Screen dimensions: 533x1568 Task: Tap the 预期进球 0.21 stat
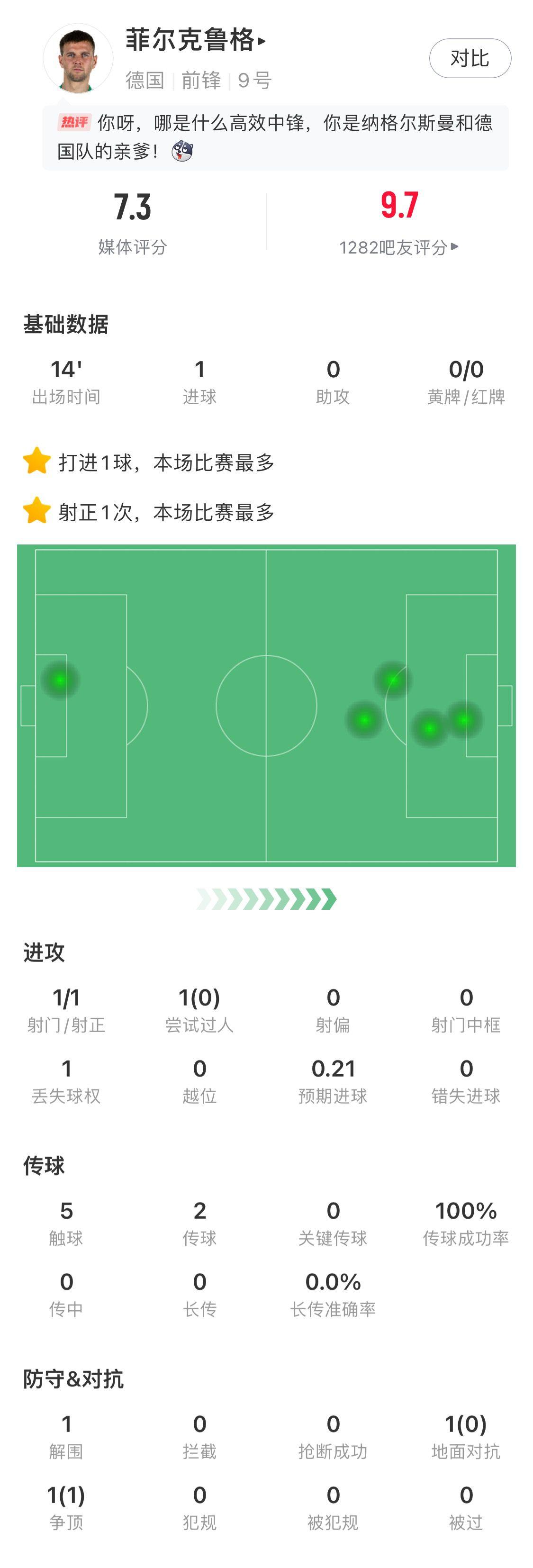pos(333,1081)
